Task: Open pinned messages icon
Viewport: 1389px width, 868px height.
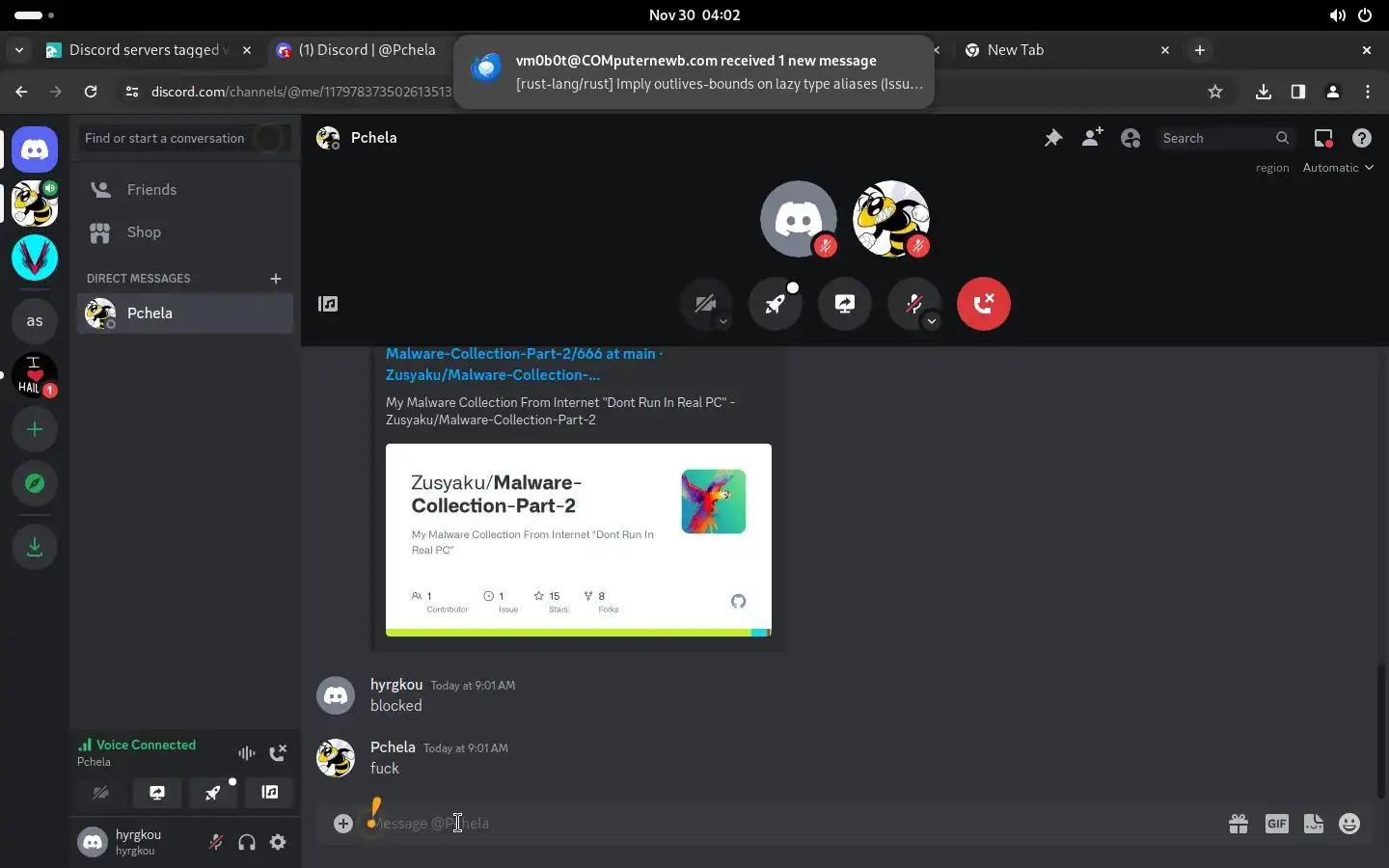Action: point(1053,138)
